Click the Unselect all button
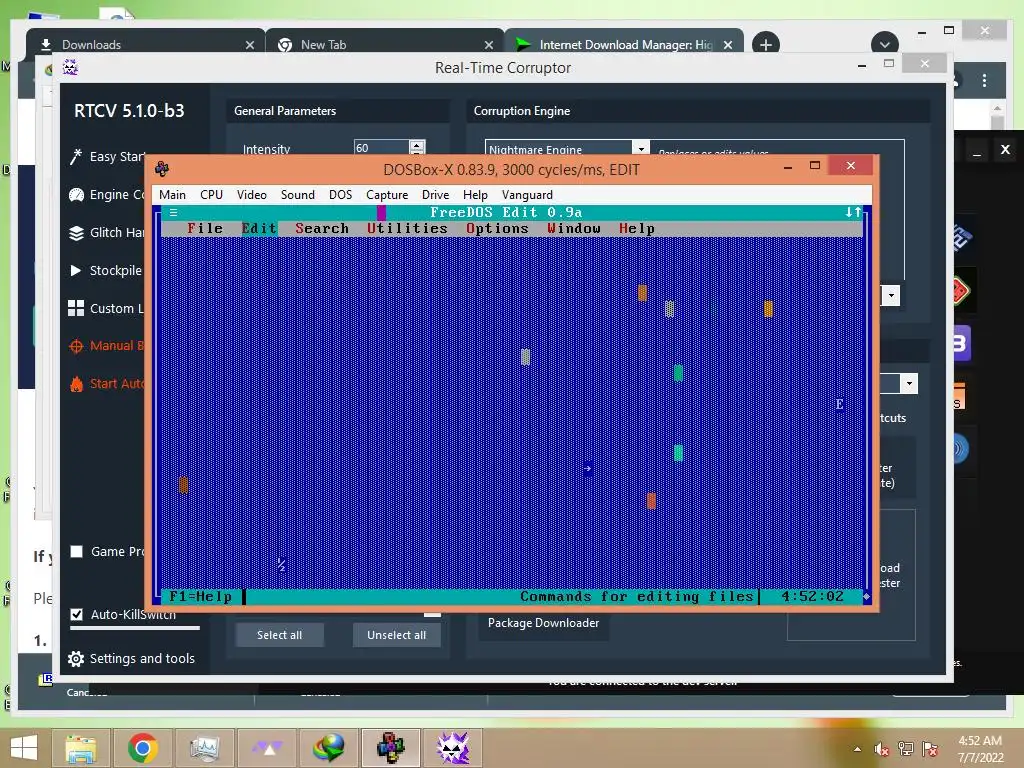The height and width of the screenshot is (768, 1024). 396,635
